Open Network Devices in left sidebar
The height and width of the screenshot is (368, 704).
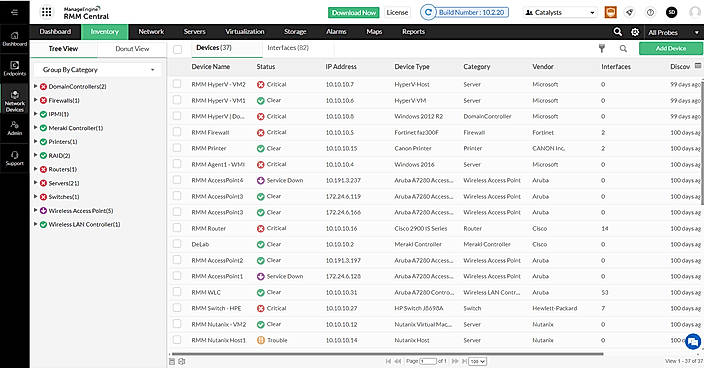(x=14, y=101)
